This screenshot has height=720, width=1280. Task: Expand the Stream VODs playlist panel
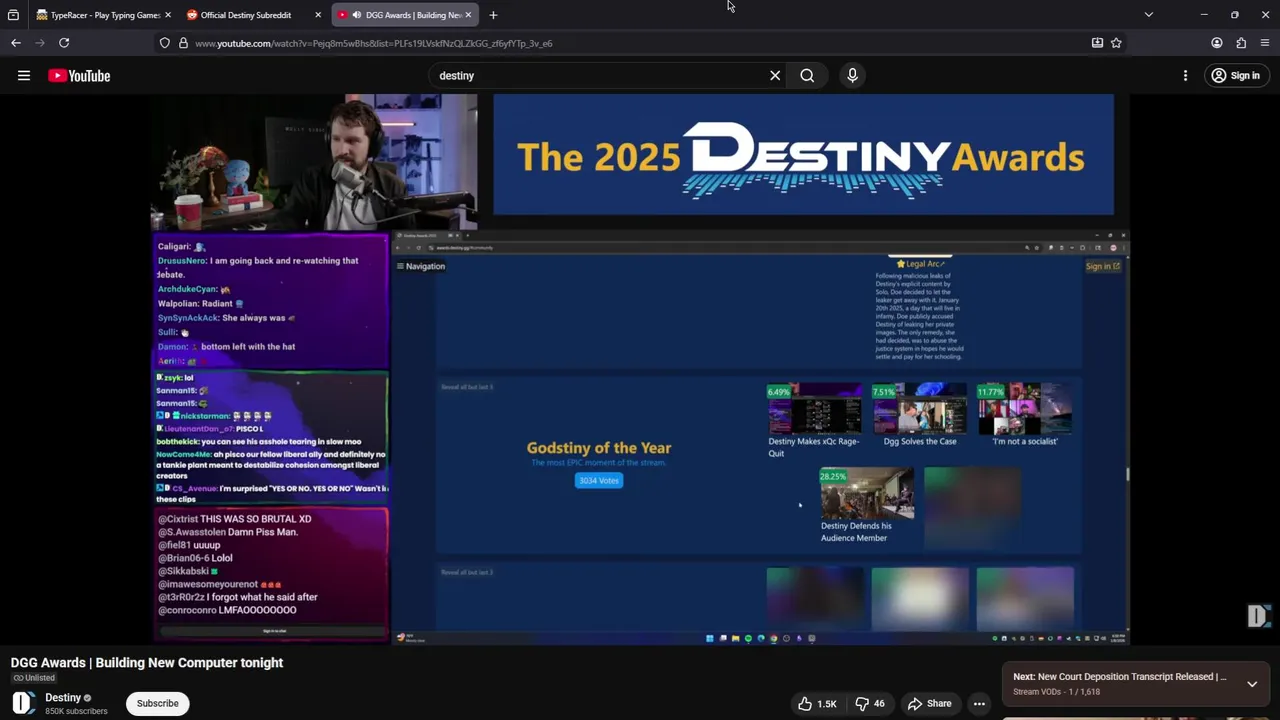(x=1252, y=684)
